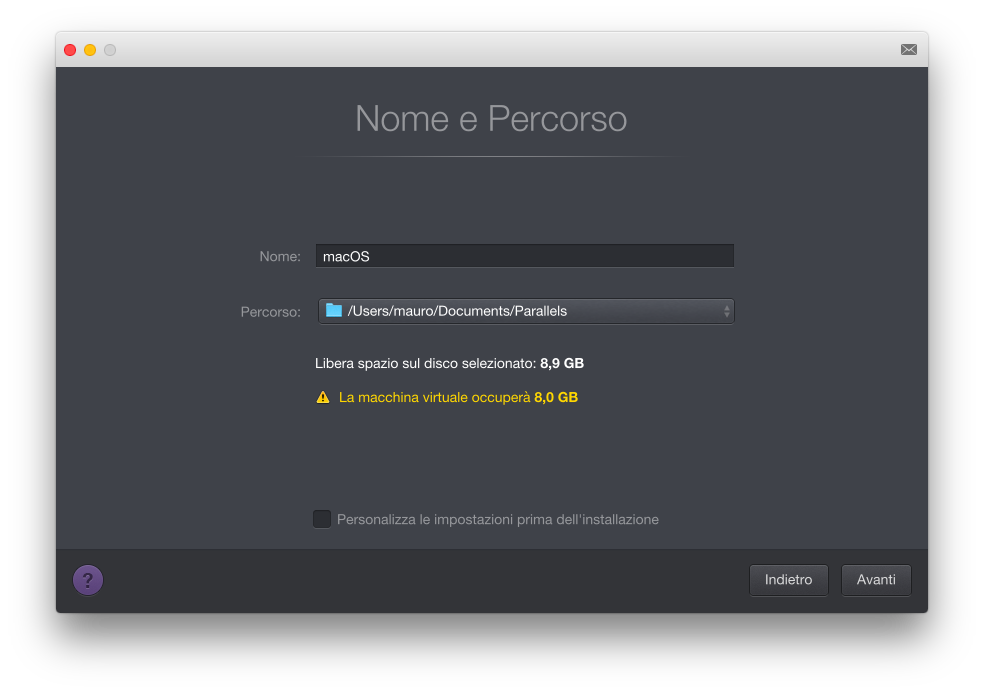Click the blue folder icon in Percorso field
The image size is (984, 693).
pos(334,311)
